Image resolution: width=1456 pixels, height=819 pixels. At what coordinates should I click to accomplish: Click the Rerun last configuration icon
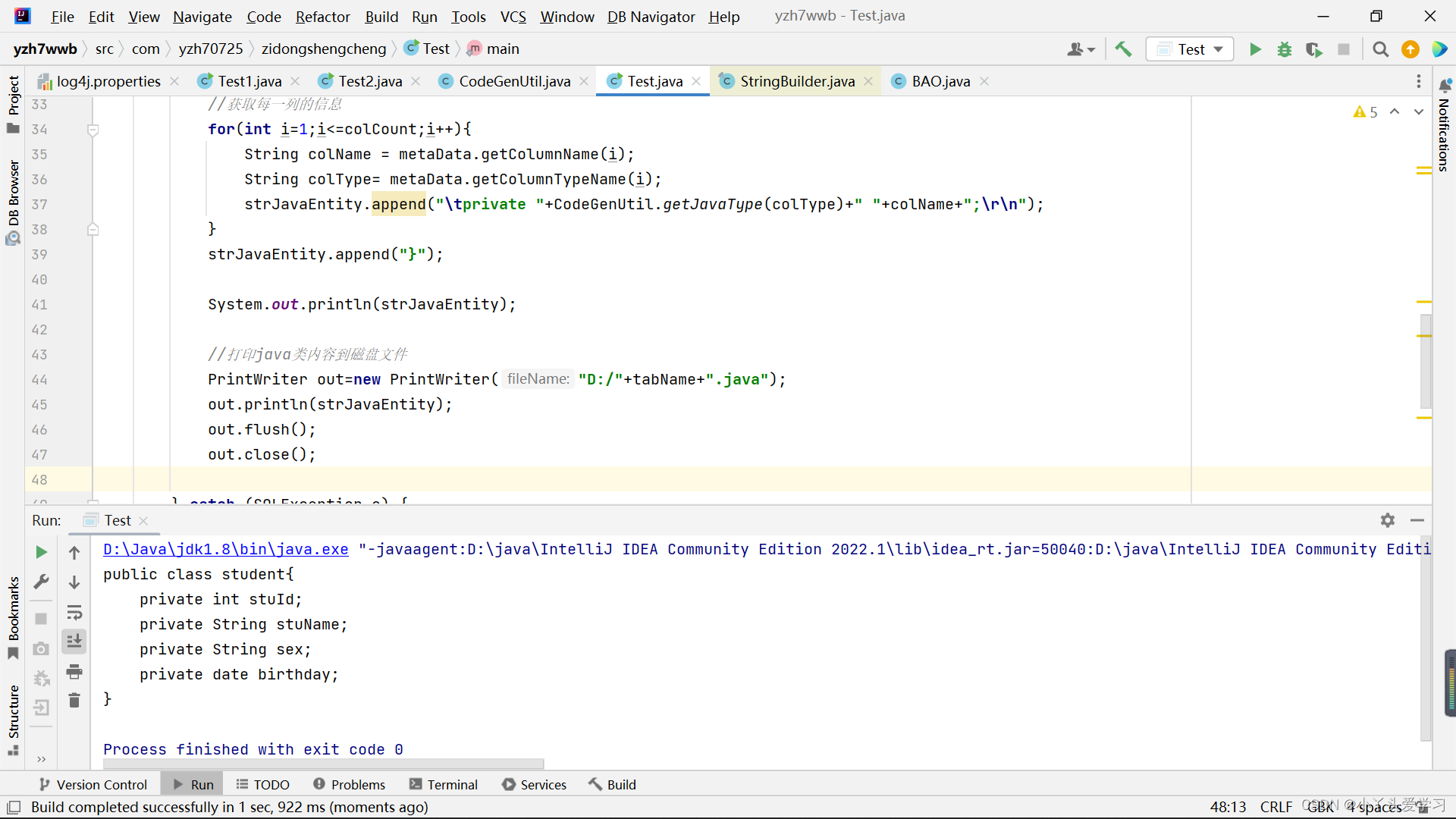pos(41,551)
